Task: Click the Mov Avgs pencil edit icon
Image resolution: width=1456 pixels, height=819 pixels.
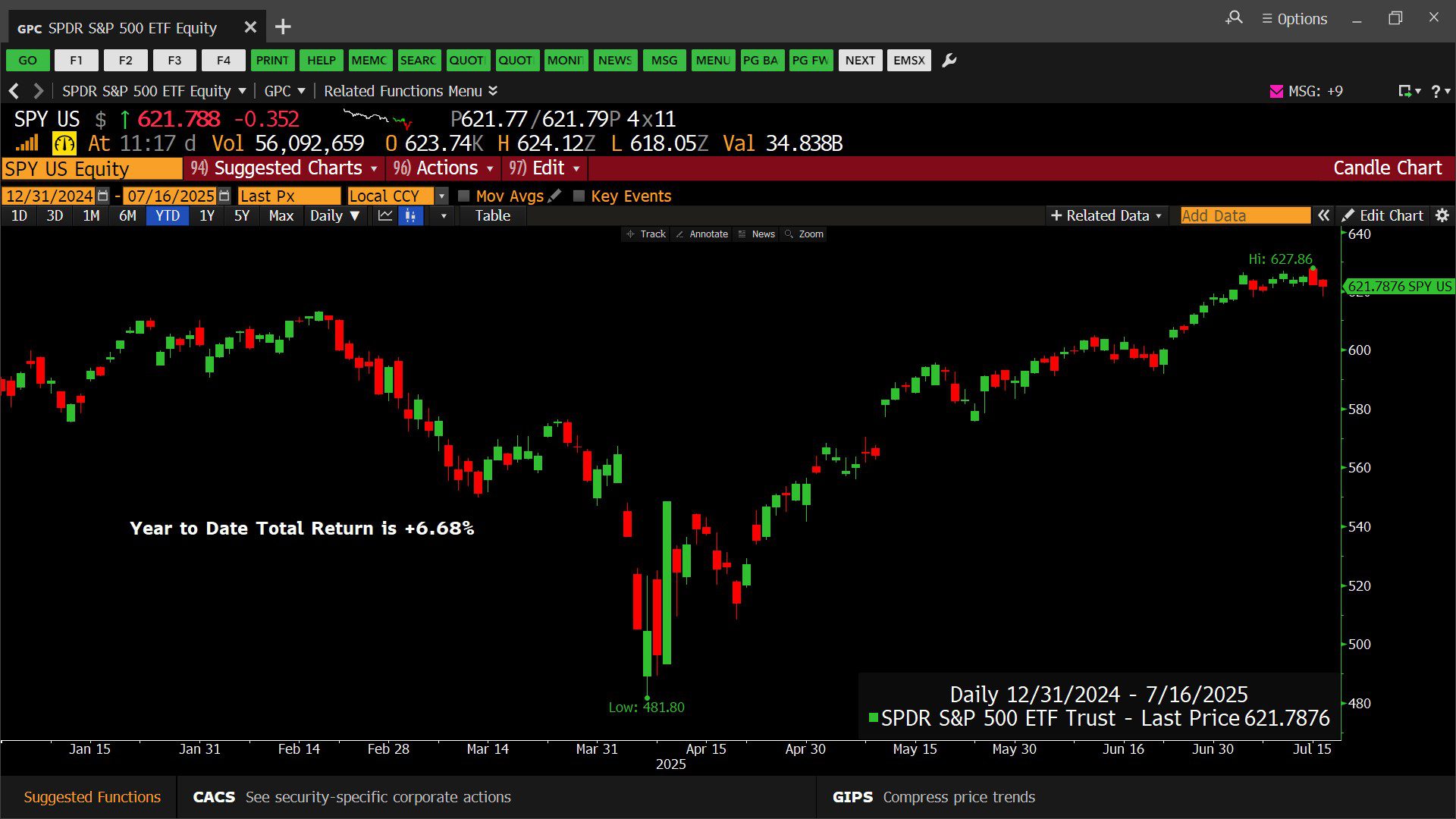Action: point(555,196)
